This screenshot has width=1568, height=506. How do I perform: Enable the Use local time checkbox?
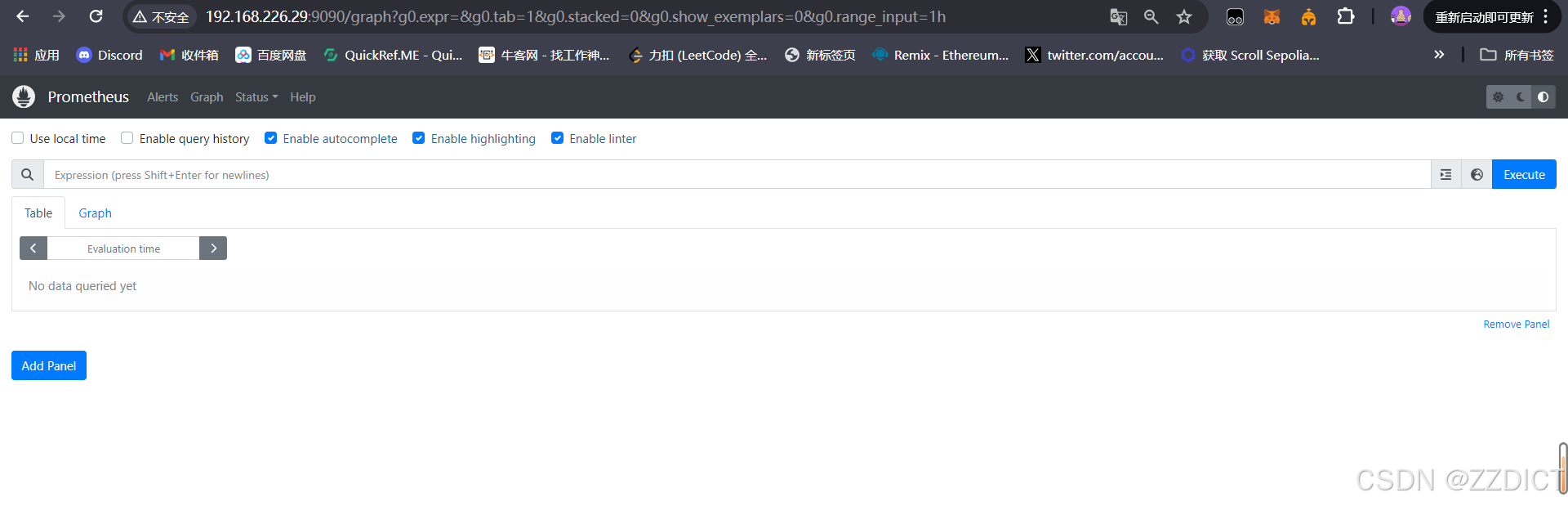(18, 138)
